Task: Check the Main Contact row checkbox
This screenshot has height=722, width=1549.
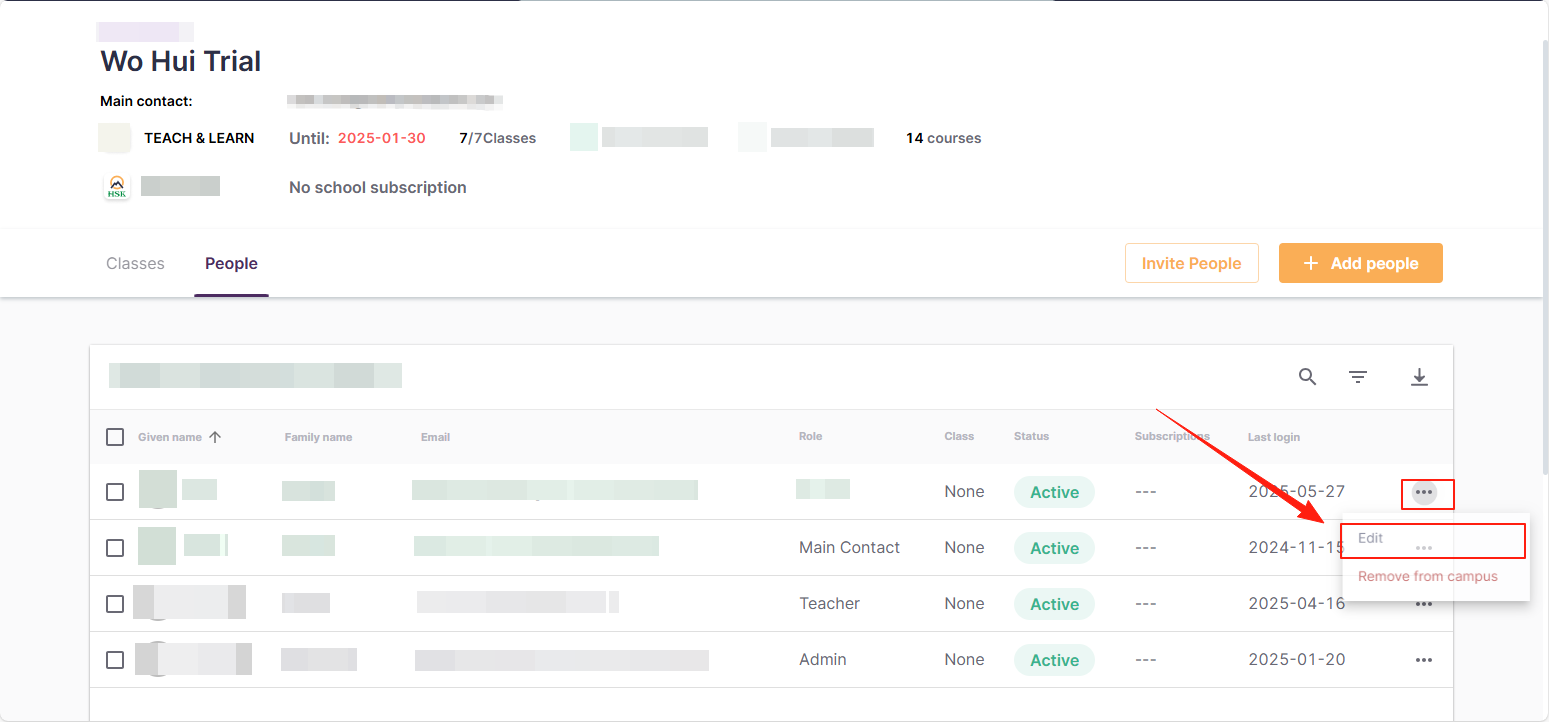Action: click(x=115, y=548)
